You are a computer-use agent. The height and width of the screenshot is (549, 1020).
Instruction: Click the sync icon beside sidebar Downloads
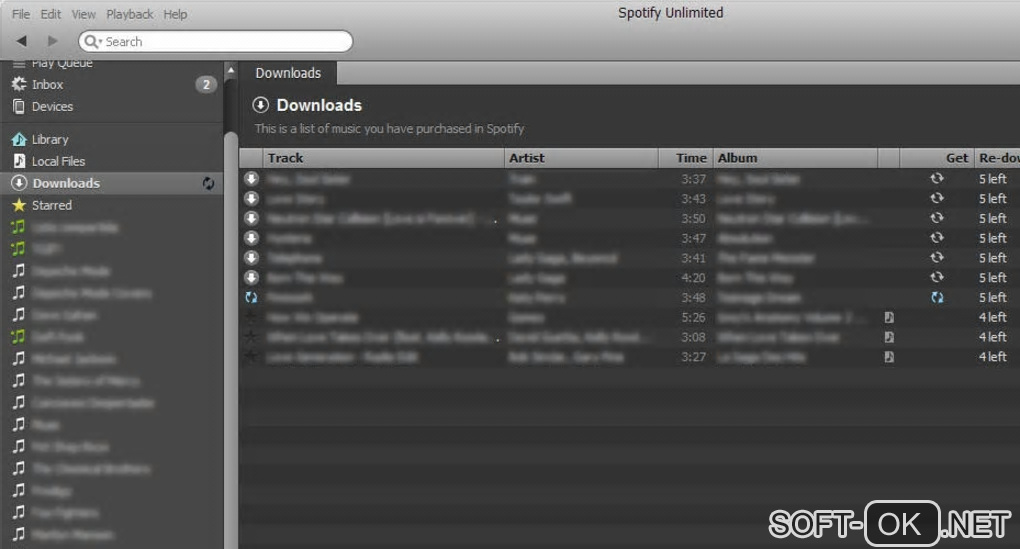(208, 183)
